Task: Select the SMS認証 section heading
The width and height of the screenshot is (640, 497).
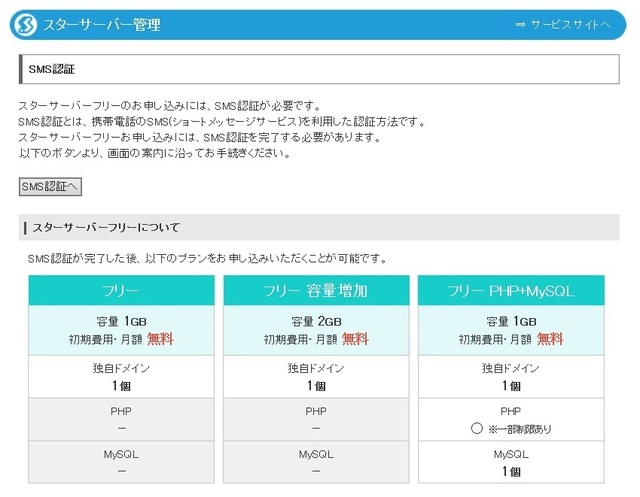Action: pos(52,69)
